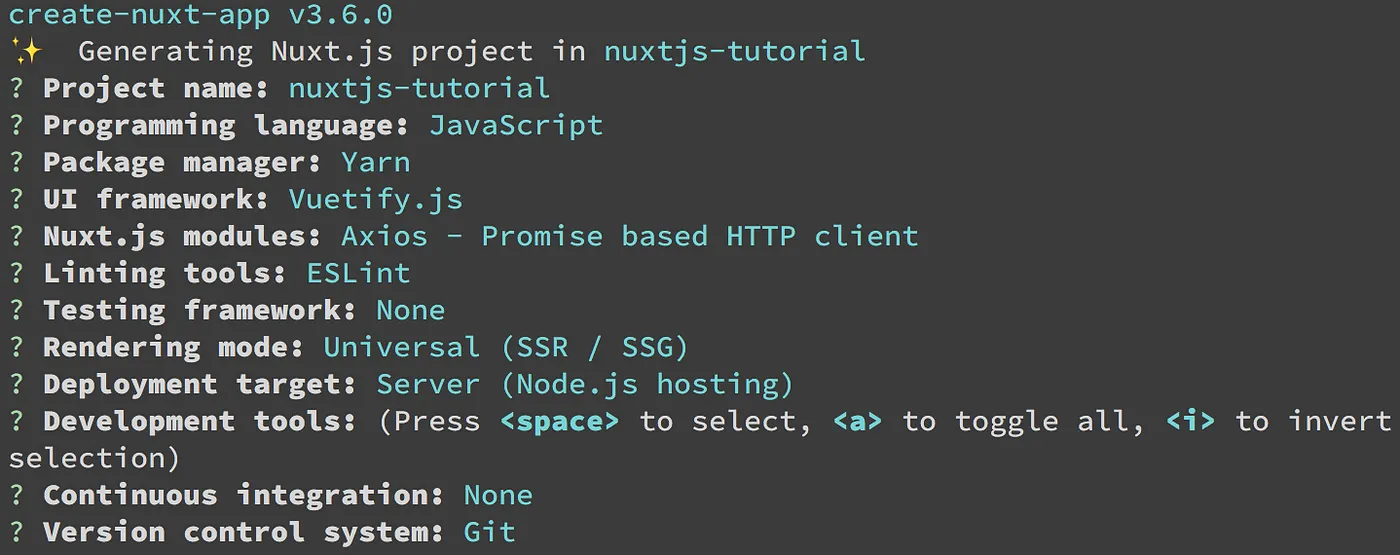This screenshot has height=555, width=1400.
Task: Click the question mark before Version control system
Action: click(16, 532)
